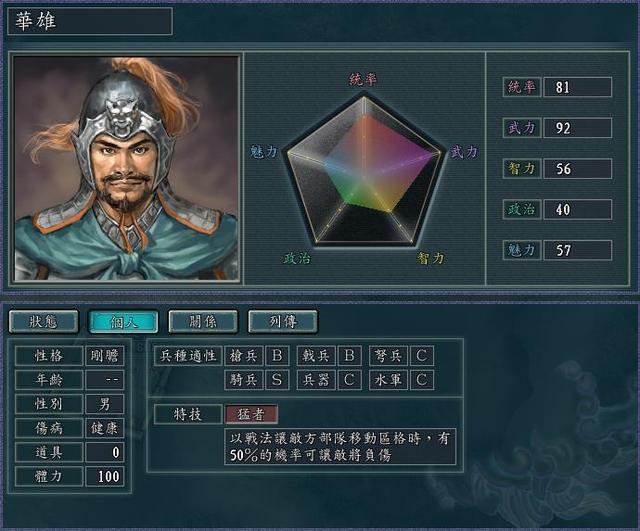Image resolution: width=640 pixels, height=531 pixels.
Task: Click the 政治 stat label
Action: [x=522, y=209]
